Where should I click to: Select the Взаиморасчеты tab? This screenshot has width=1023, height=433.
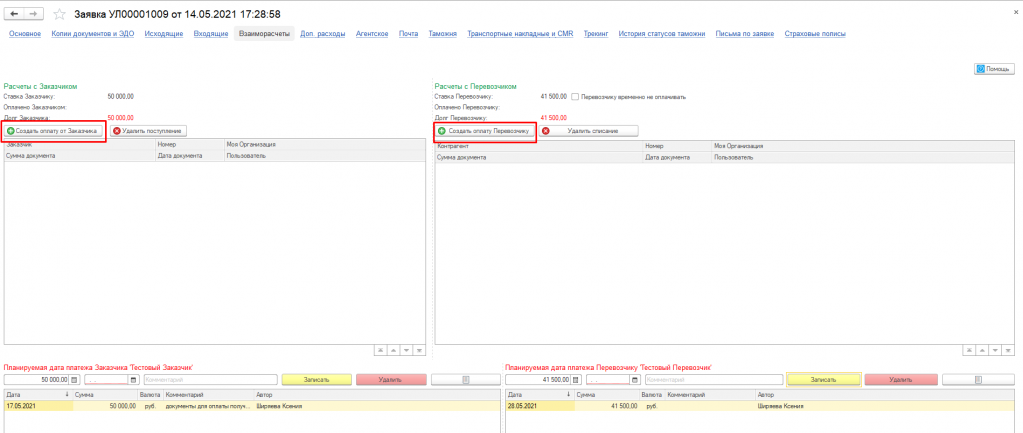click(x=264, y=33)
